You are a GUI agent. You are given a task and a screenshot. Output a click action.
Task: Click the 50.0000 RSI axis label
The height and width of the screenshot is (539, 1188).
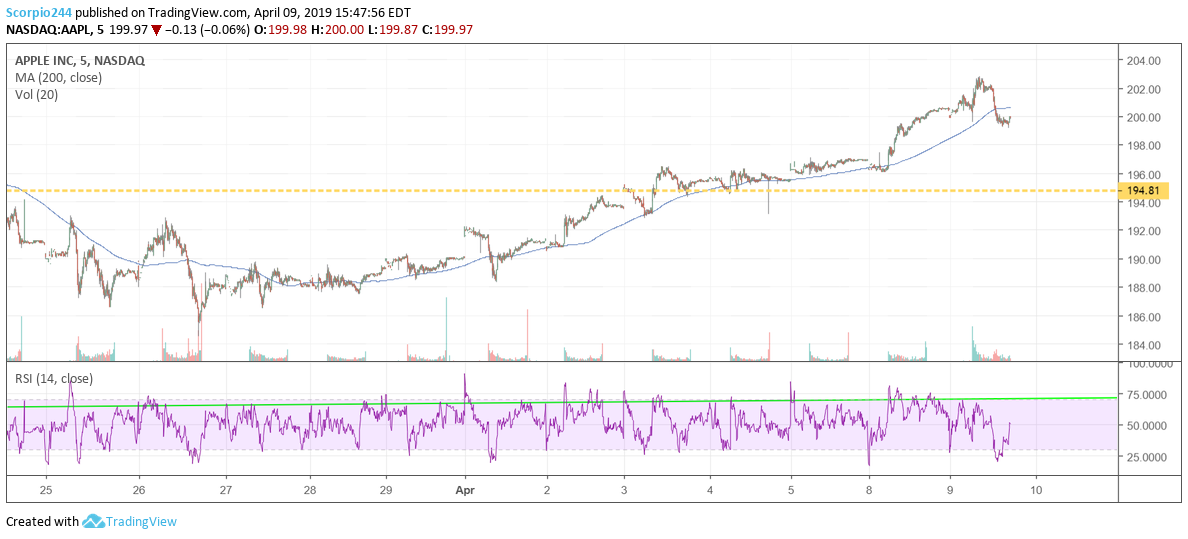[1146, 426]
